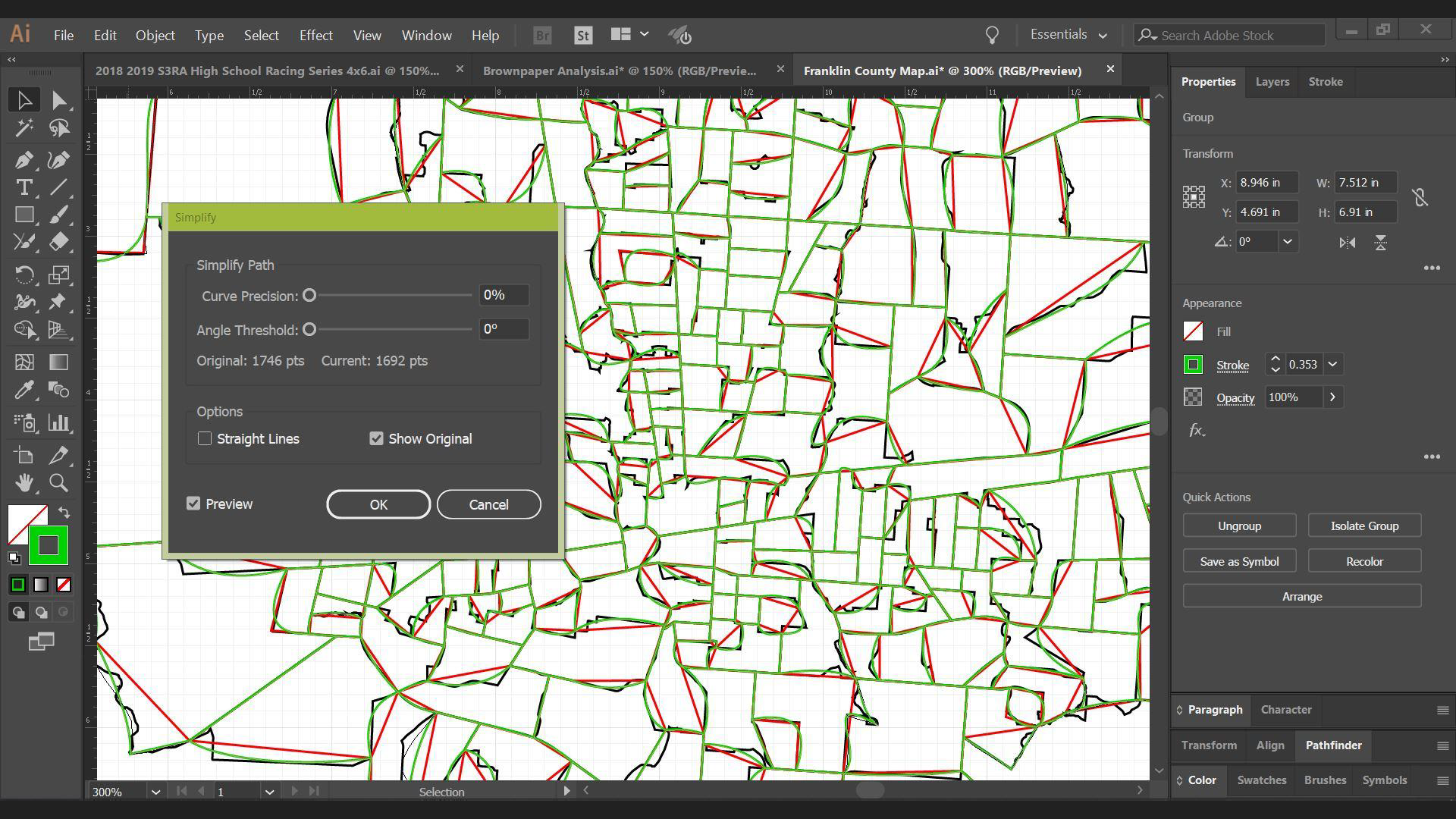Select the Type tool
The height and width of the screenshot is (819, 1456).
24,187
